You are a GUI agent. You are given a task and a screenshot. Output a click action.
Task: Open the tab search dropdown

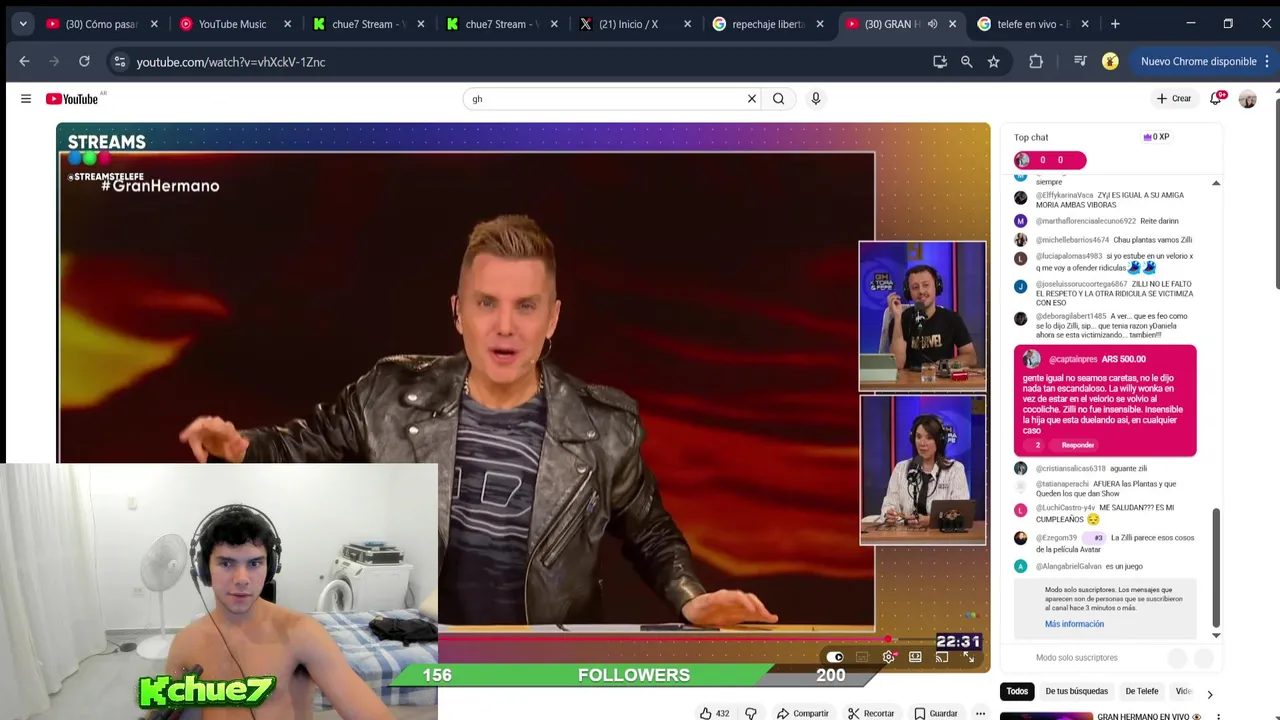point(22,24)
